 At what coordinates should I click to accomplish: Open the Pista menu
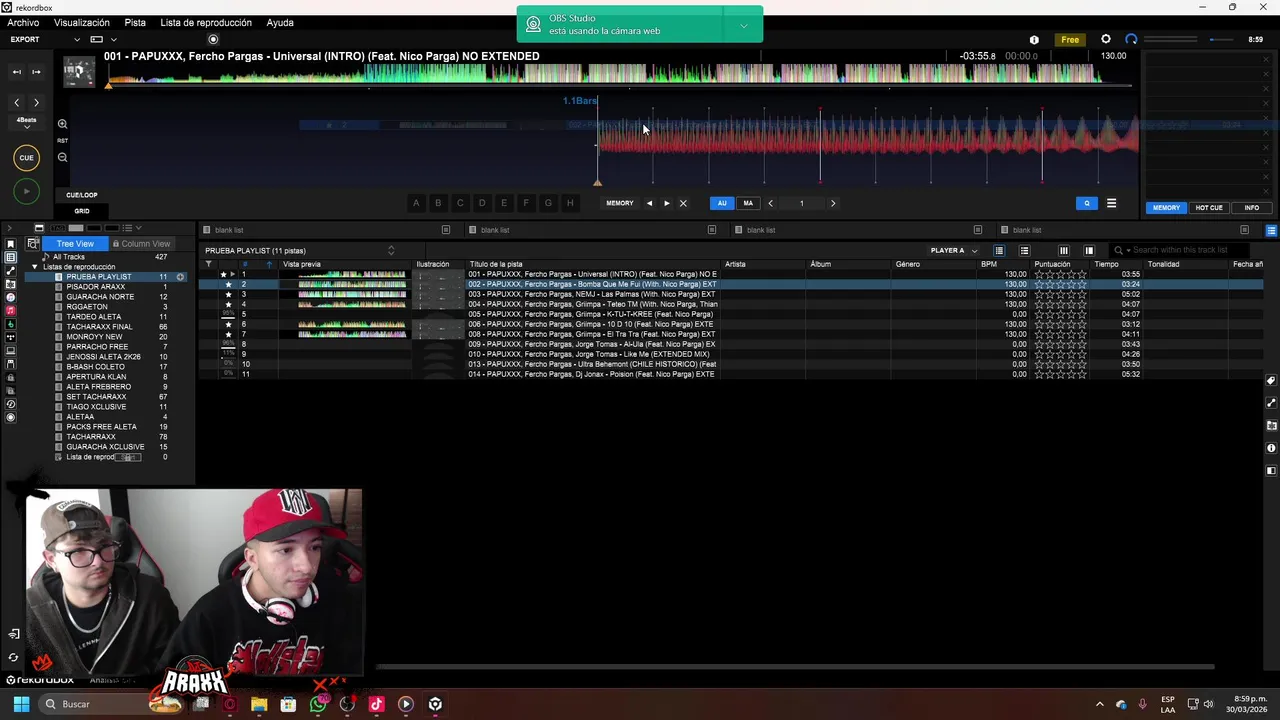[135, 22]
